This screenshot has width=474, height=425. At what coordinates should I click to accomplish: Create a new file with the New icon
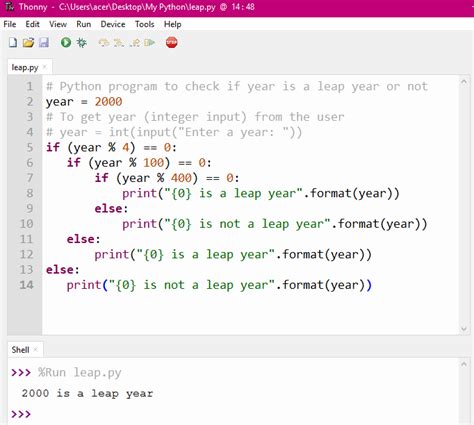pyautogui.click(x=13, y=43)
